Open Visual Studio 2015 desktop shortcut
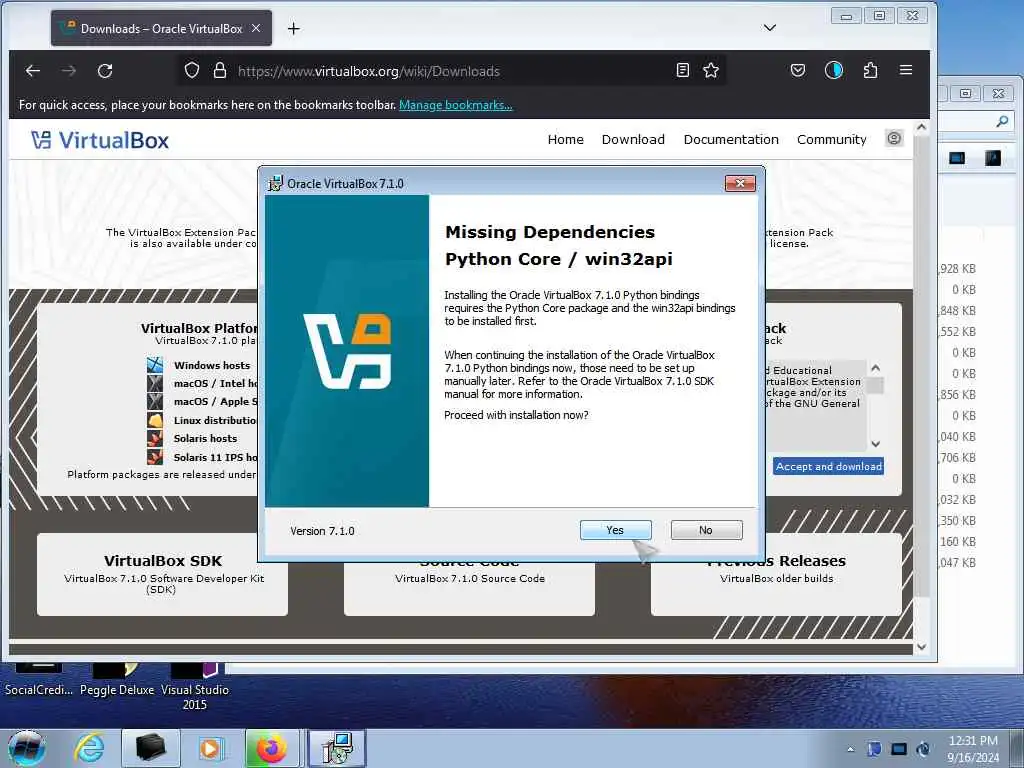Screen dimensions: 1024x768 195,688
